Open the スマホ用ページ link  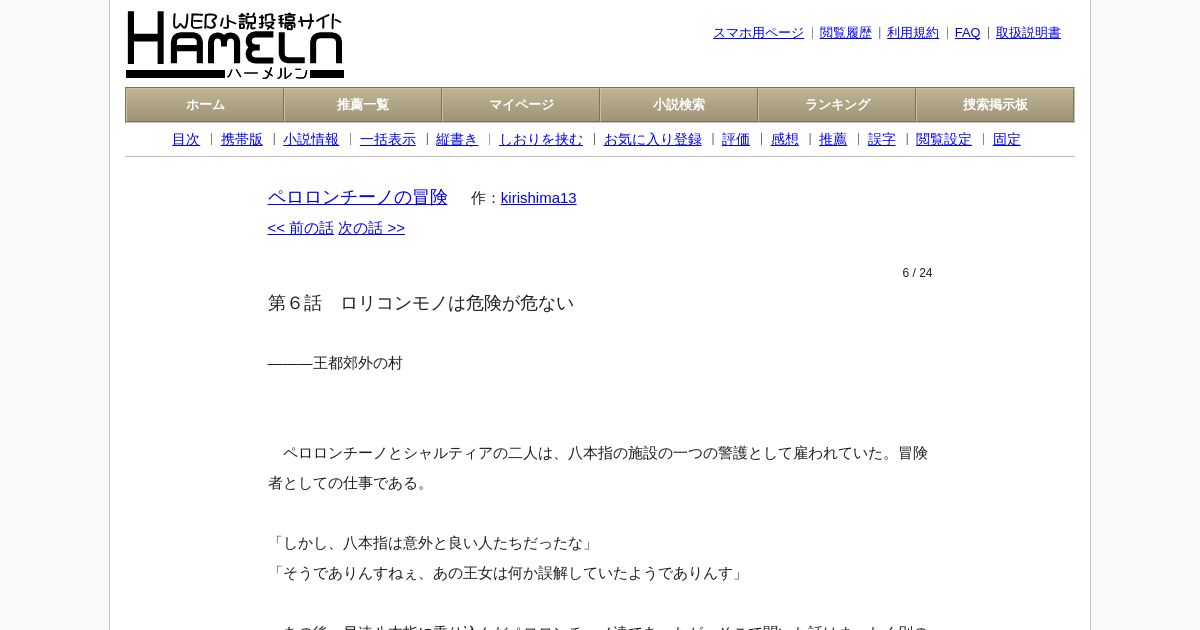coord(758,33)
